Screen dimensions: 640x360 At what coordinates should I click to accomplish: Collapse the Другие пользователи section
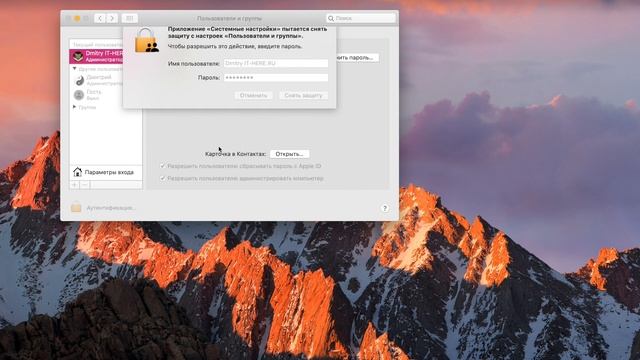pyautogui.click(x=75, y=69)
